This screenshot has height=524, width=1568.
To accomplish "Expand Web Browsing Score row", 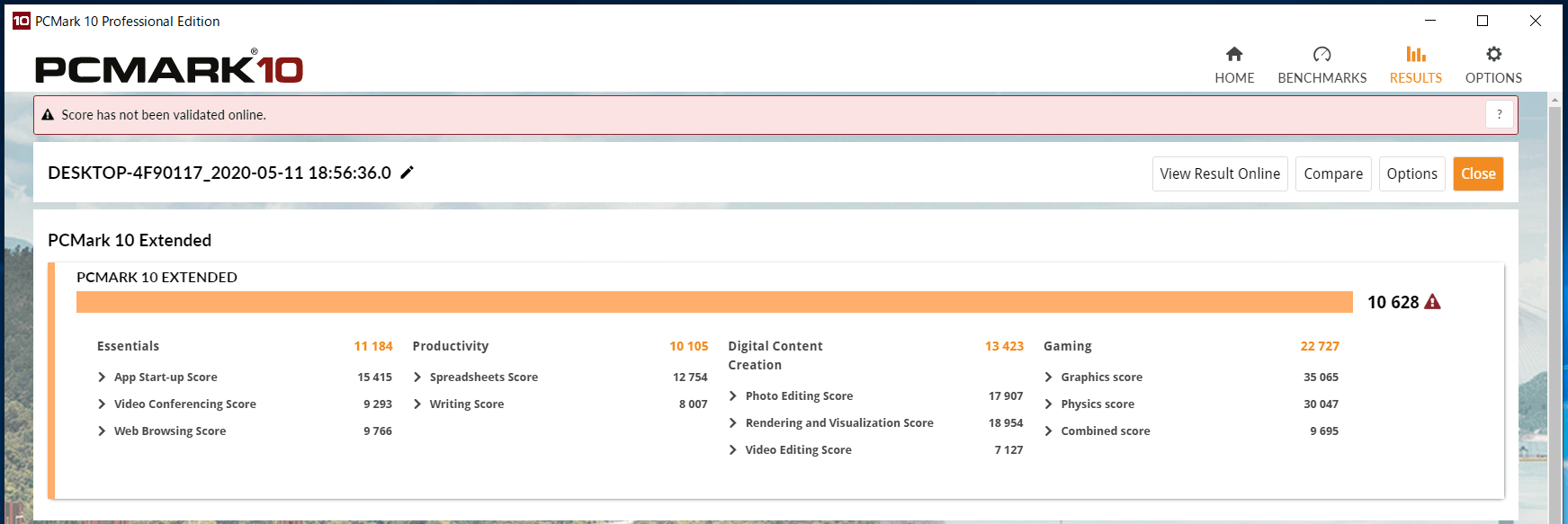I will tap(102, 431).
